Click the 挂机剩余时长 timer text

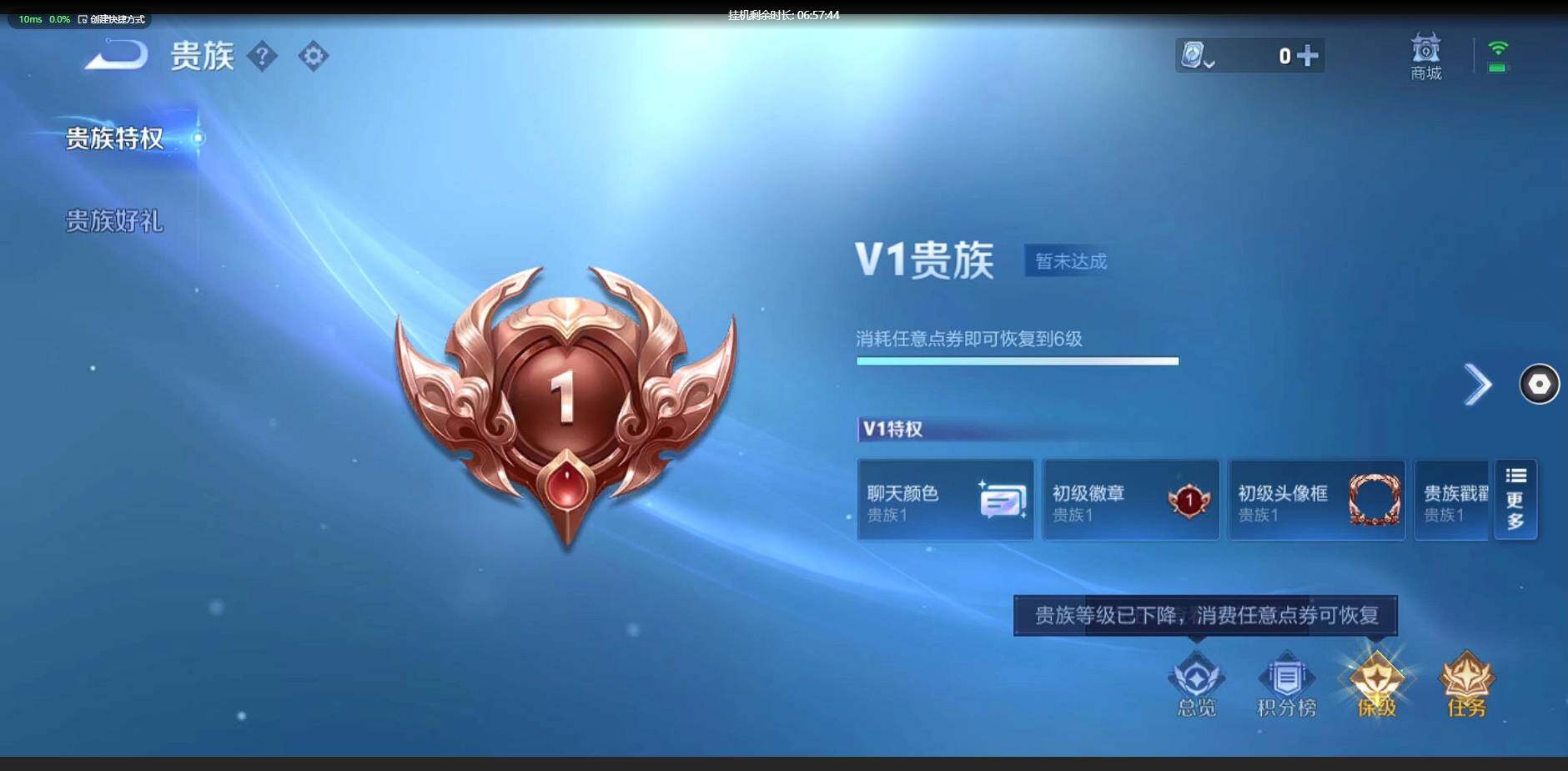tap(784, 15)
